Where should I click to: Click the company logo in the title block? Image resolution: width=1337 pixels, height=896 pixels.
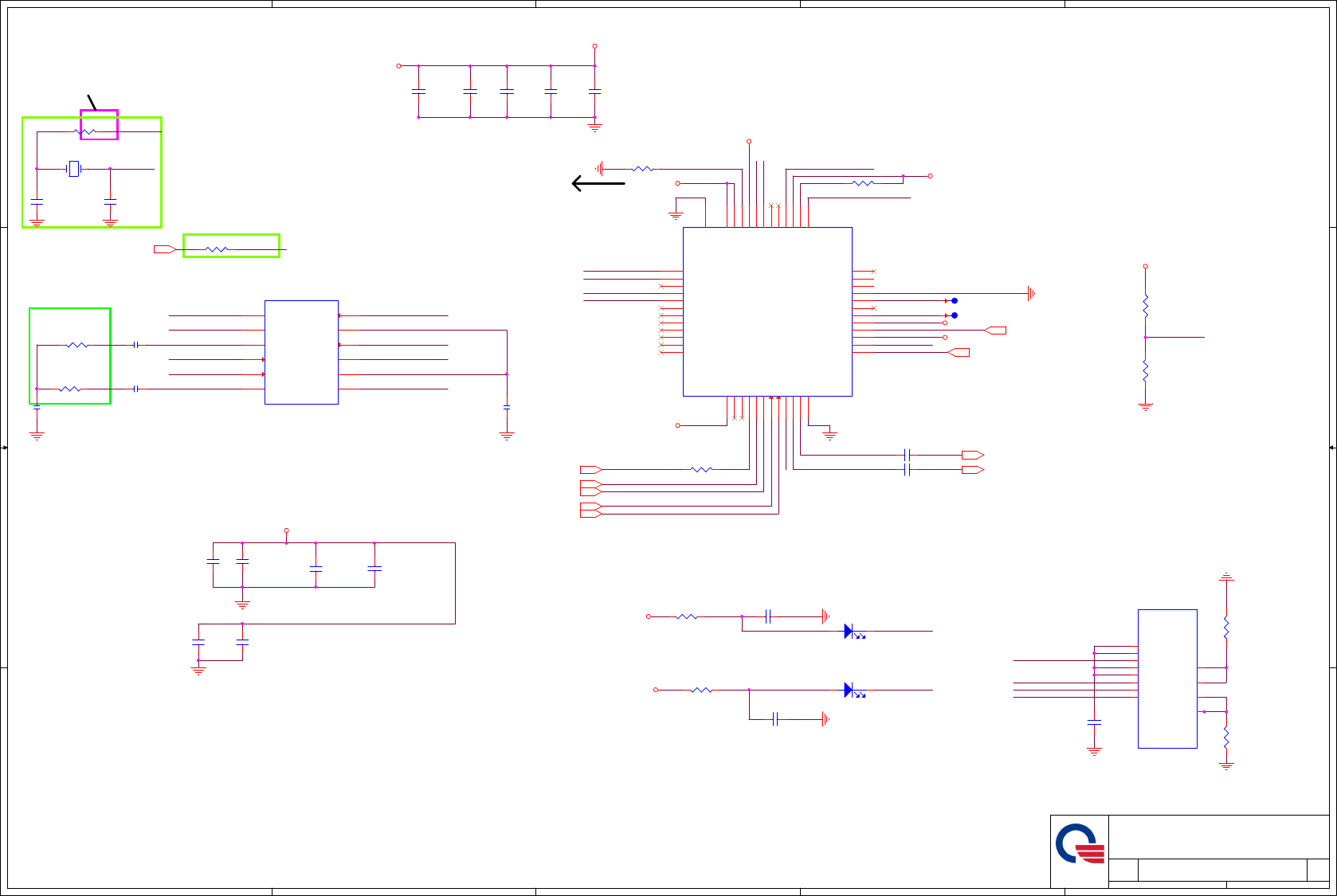(x=1080, y=844)
